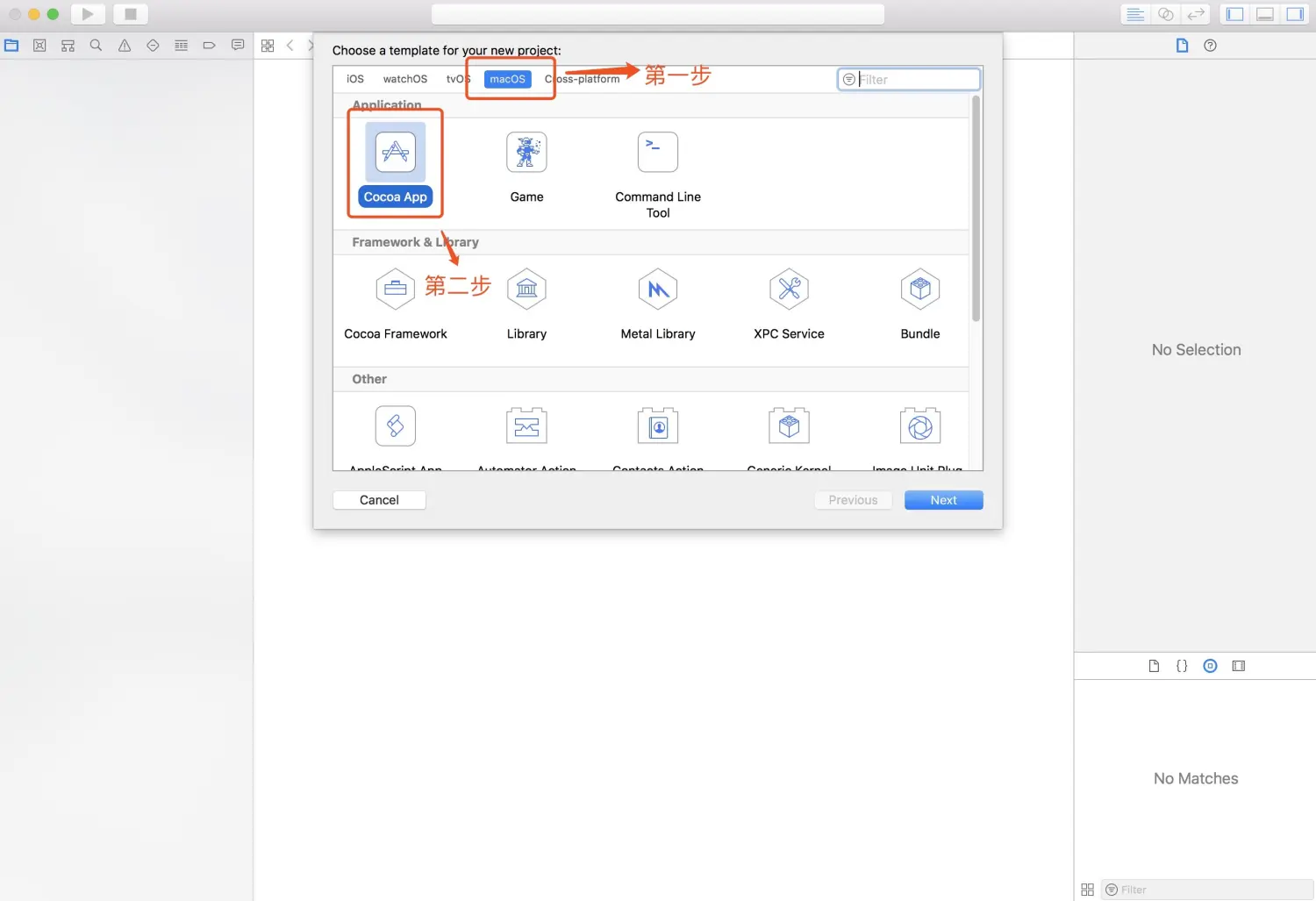Click the Next button

point(944,500)
